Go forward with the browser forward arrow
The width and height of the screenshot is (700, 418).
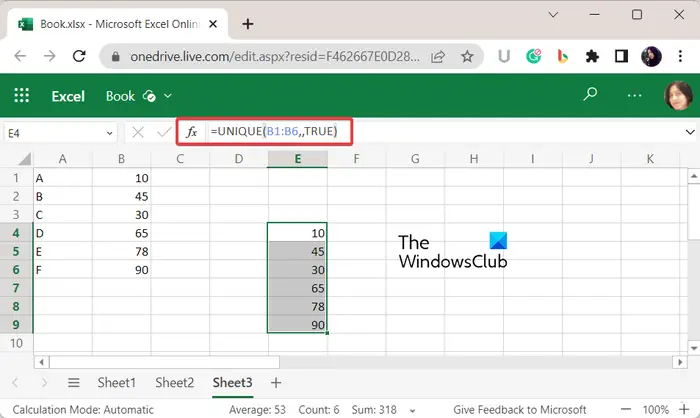point(50,56)
